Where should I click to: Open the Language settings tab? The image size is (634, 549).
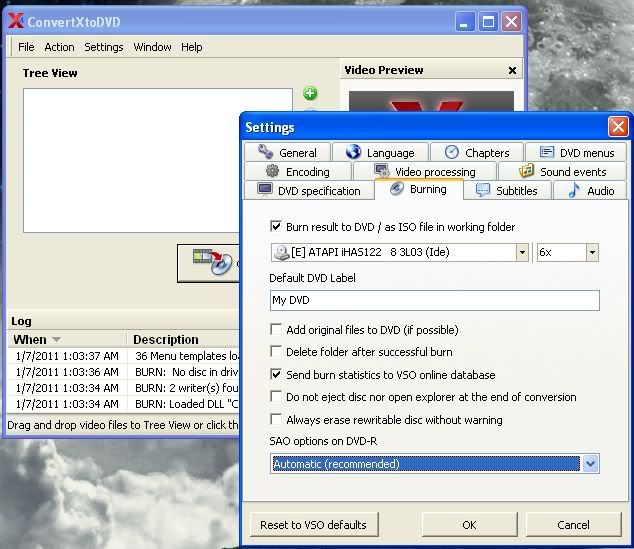point(380,152)
